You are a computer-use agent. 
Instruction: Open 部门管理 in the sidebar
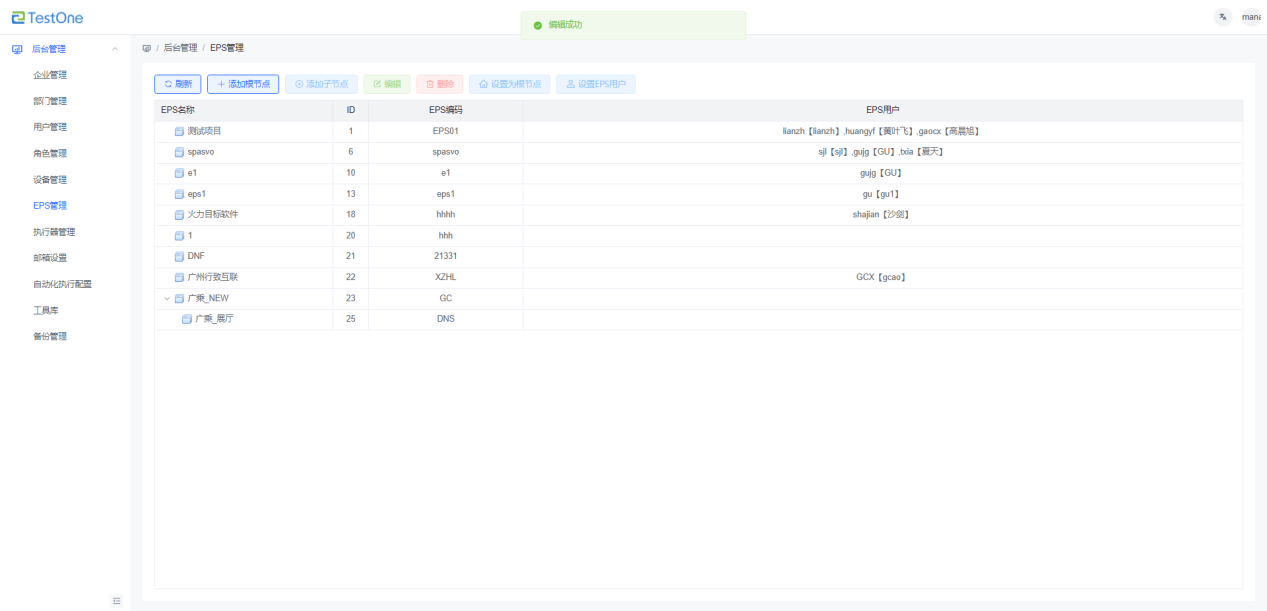50,101
